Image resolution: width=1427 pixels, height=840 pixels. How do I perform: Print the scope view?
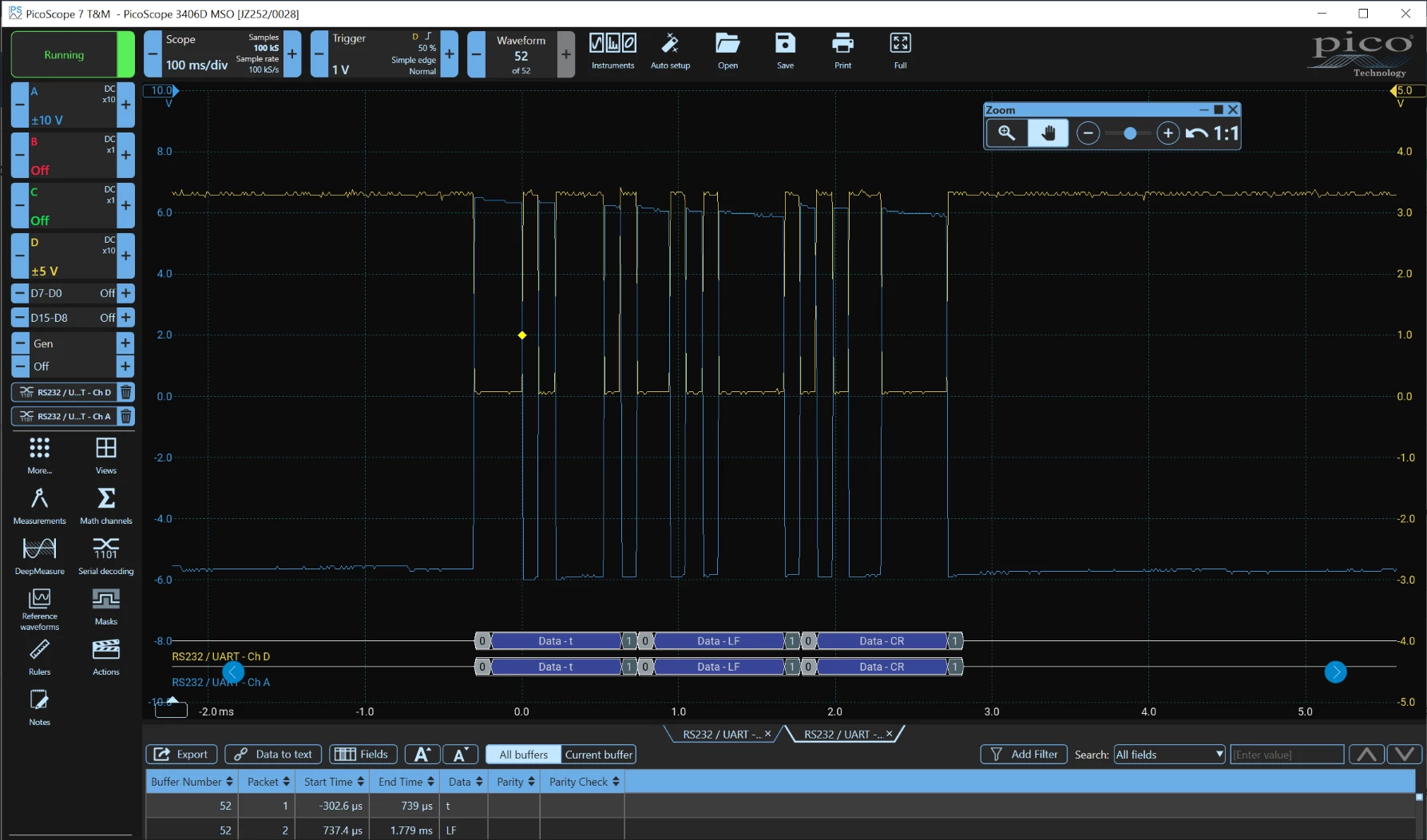click(842, 52)
